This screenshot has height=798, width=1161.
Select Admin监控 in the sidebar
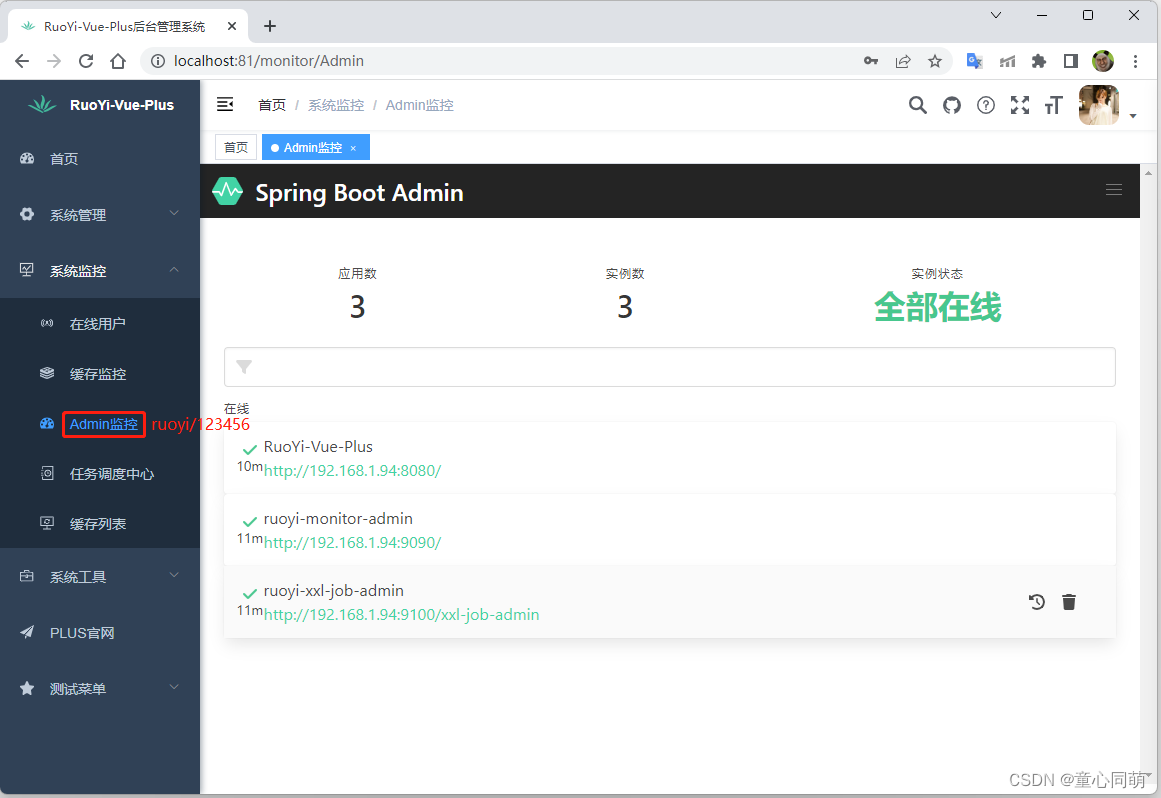click(x=100, y=424)
